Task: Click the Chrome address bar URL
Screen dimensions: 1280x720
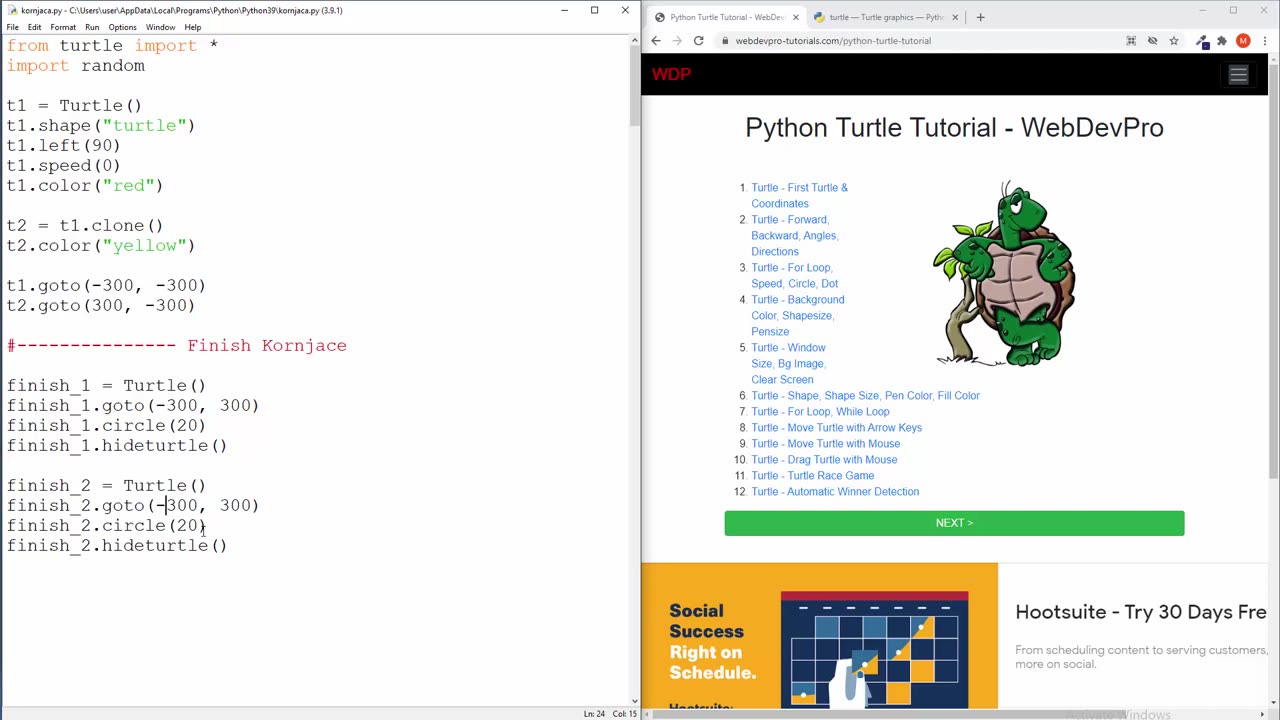Action: [833, 41]
